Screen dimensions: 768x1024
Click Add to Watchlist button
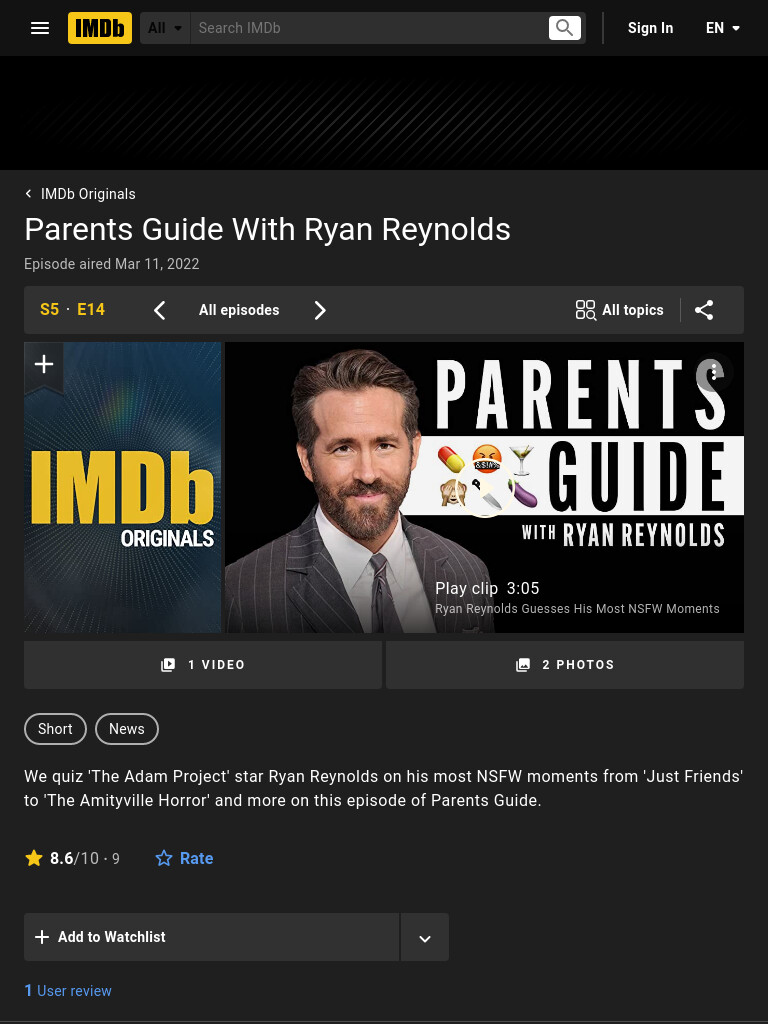212,937
